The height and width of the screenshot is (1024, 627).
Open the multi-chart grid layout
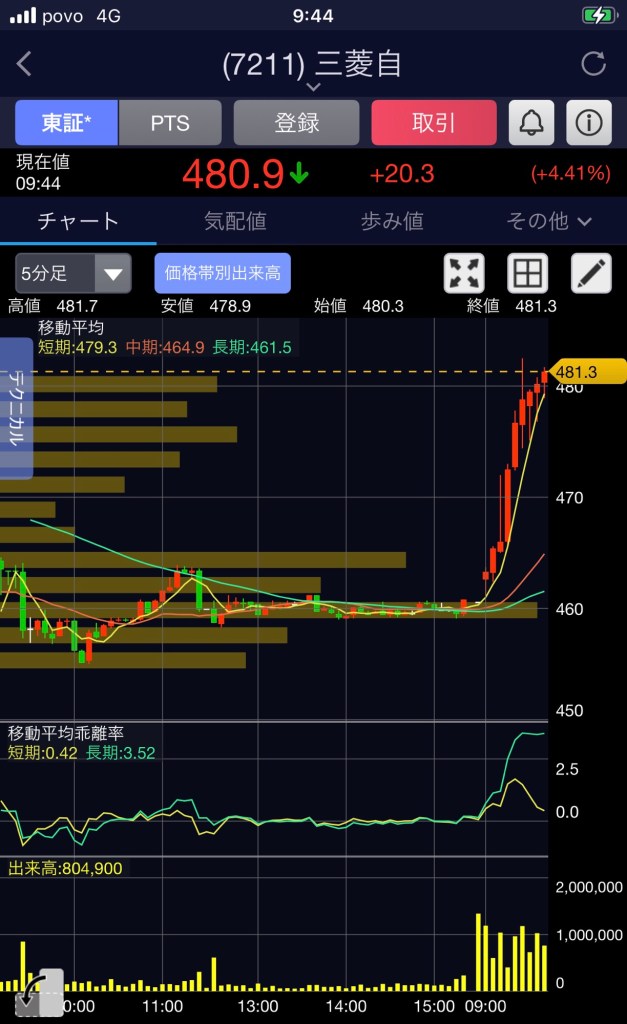pyautogui.click(x=527, y=273)
